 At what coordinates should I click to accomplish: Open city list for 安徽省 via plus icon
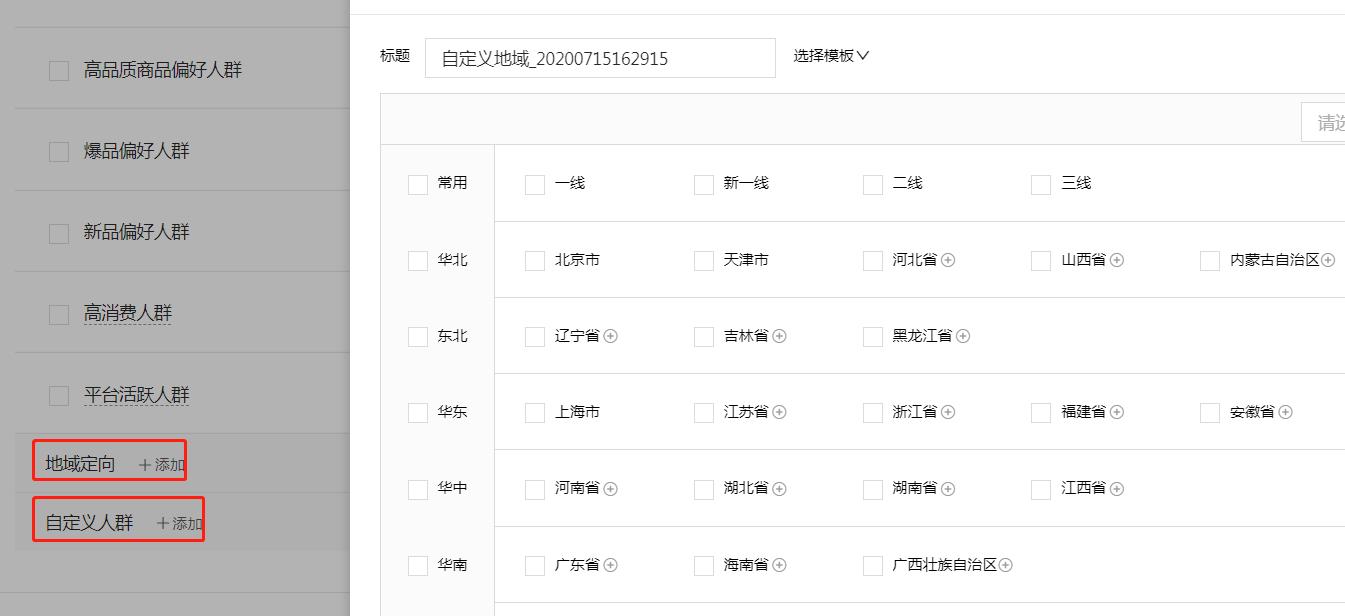pos(1288,412)
